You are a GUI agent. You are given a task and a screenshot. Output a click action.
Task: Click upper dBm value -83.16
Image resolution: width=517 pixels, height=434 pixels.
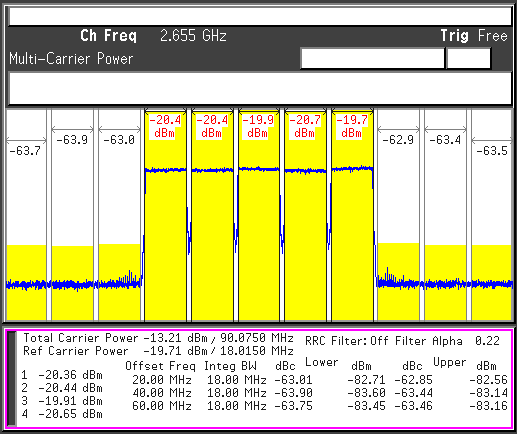click(488, 406)
